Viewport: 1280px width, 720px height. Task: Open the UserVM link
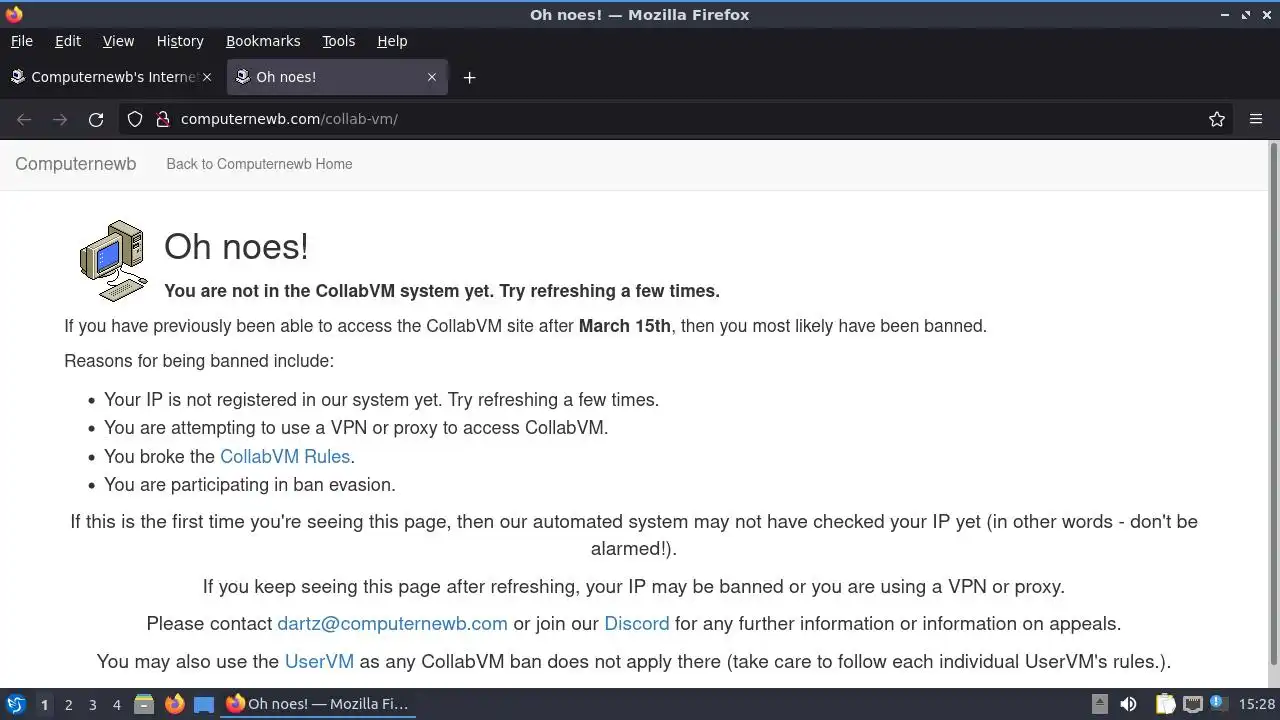click(319, 661)
